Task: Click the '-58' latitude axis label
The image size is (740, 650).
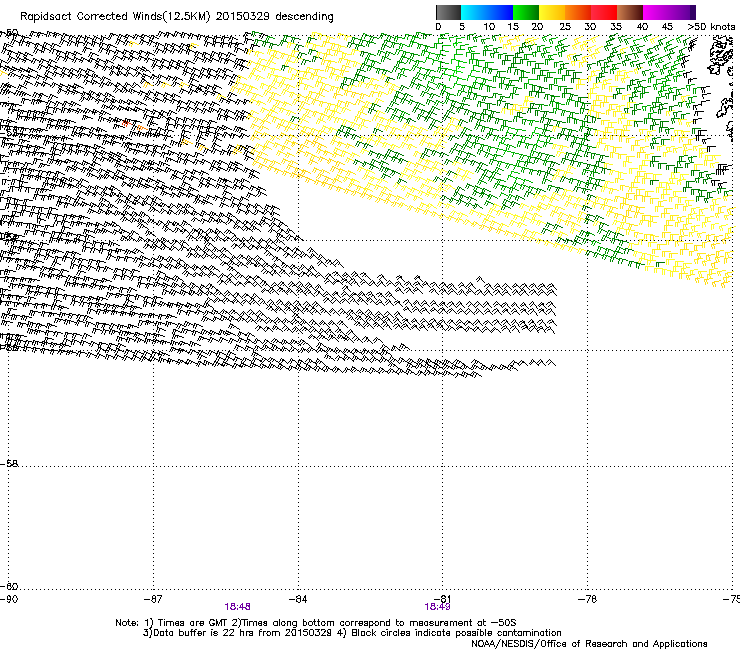Action: click(x=9, y=464)
